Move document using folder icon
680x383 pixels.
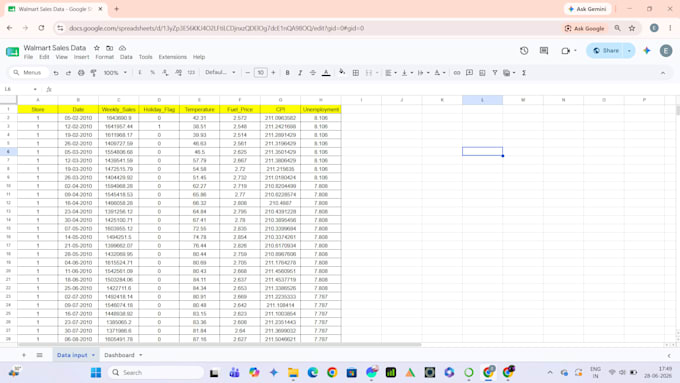pos(110,48)
